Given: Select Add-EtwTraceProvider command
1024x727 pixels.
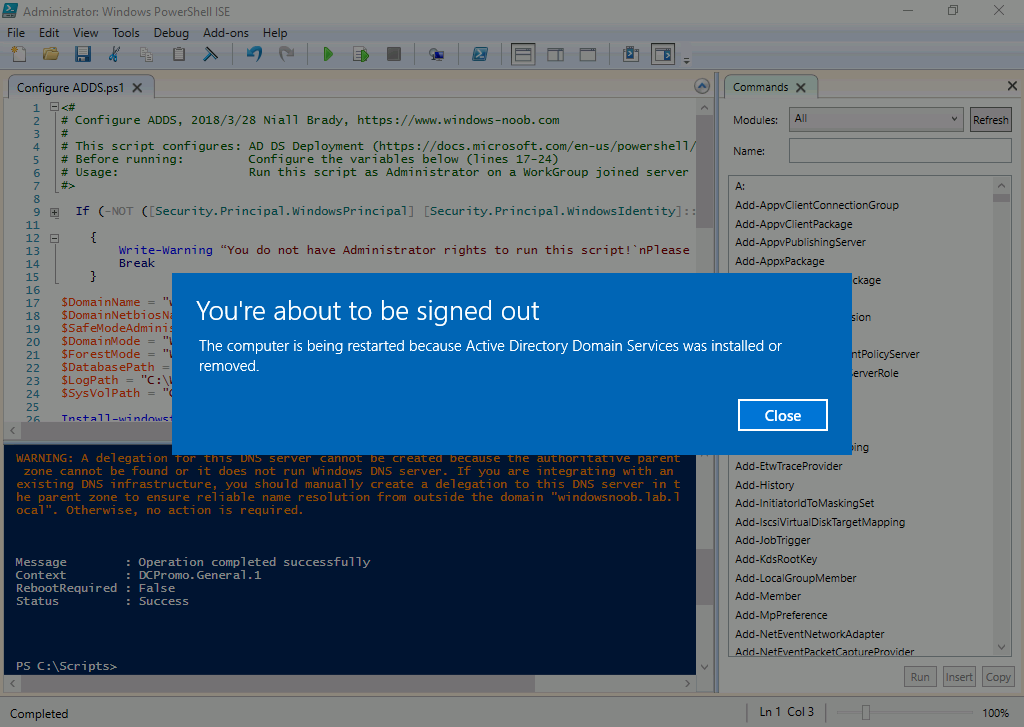Looking at the screenshot, I should [788, 466].
